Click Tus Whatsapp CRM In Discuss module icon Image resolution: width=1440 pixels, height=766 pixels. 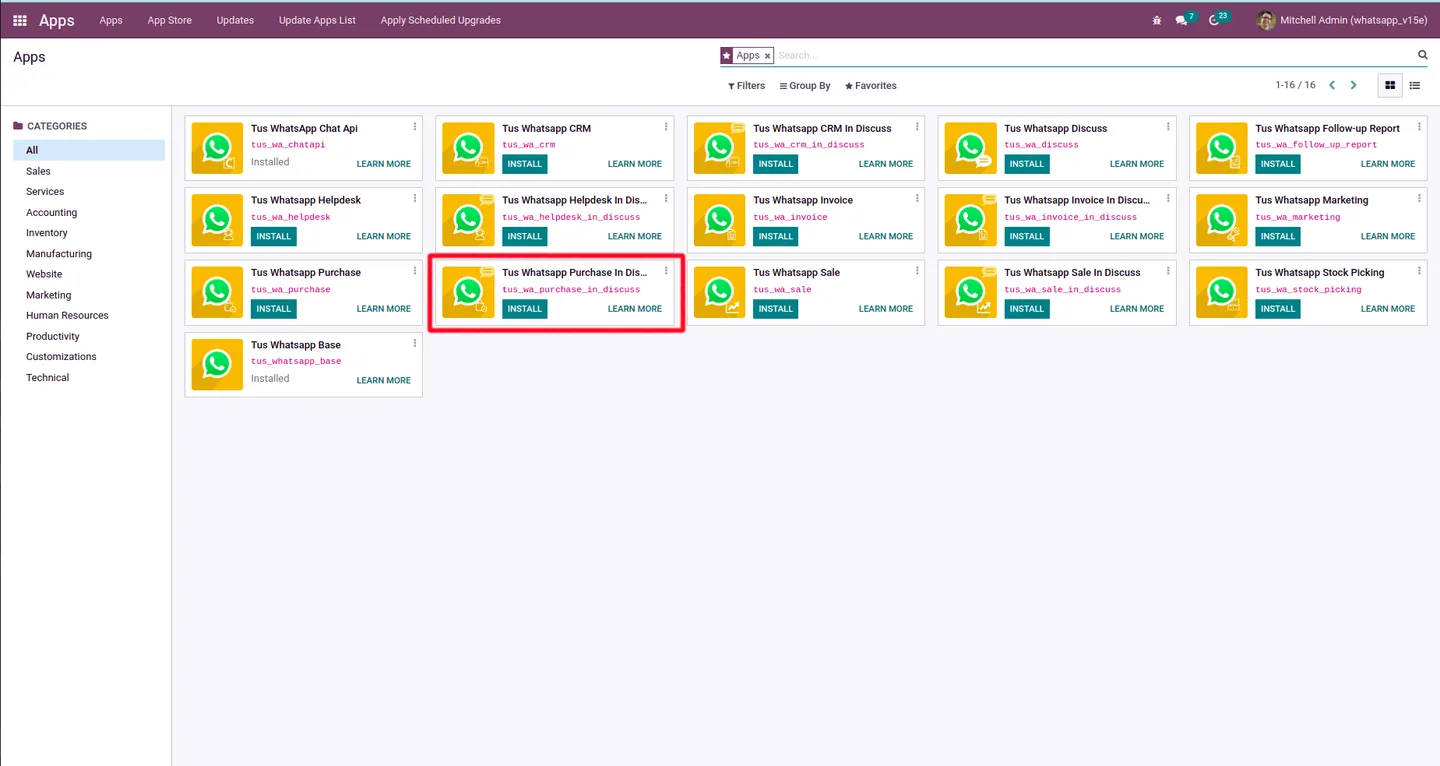[719, 148]
